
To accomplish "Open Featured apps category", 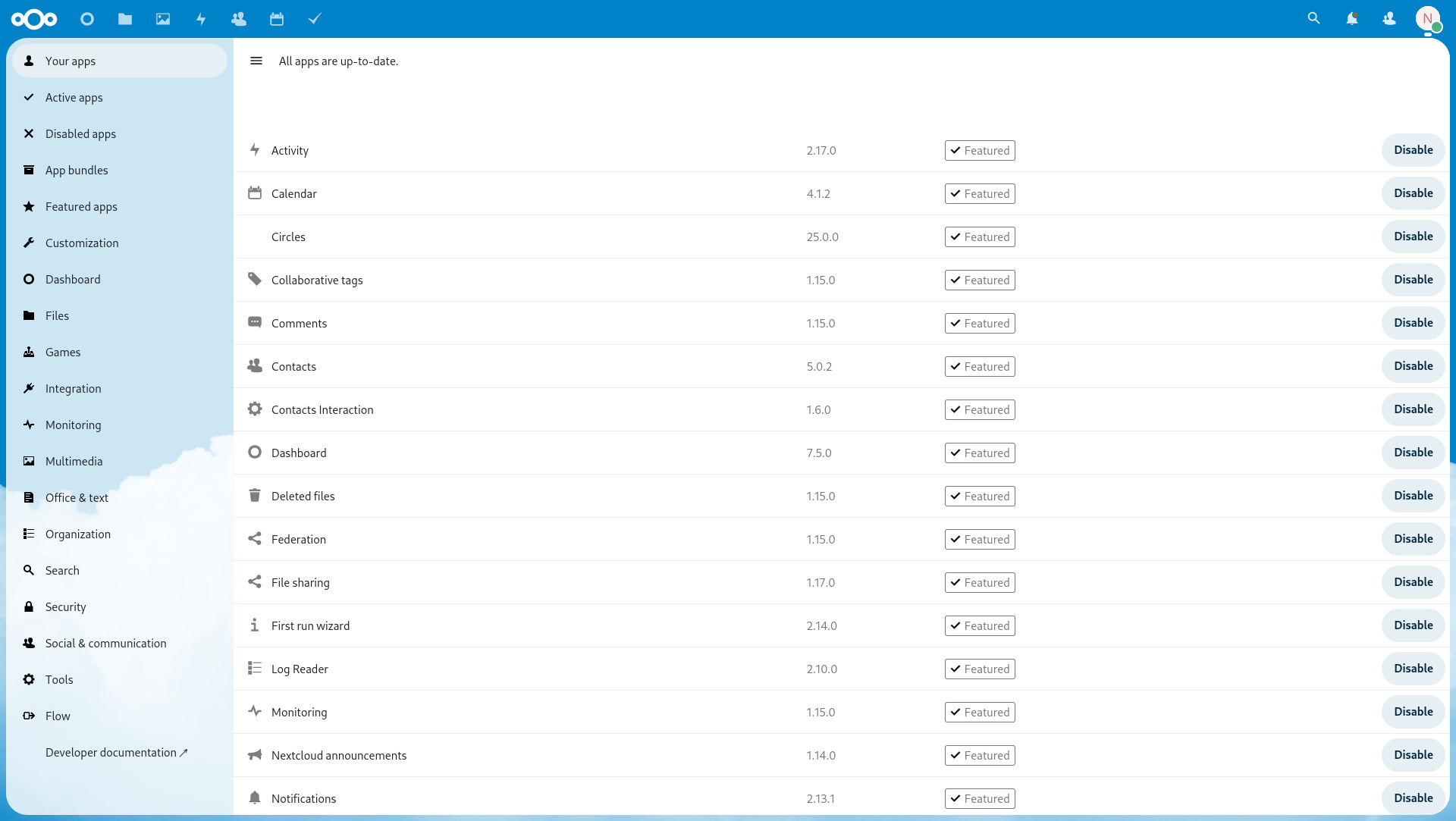I will tap(120, 206).
